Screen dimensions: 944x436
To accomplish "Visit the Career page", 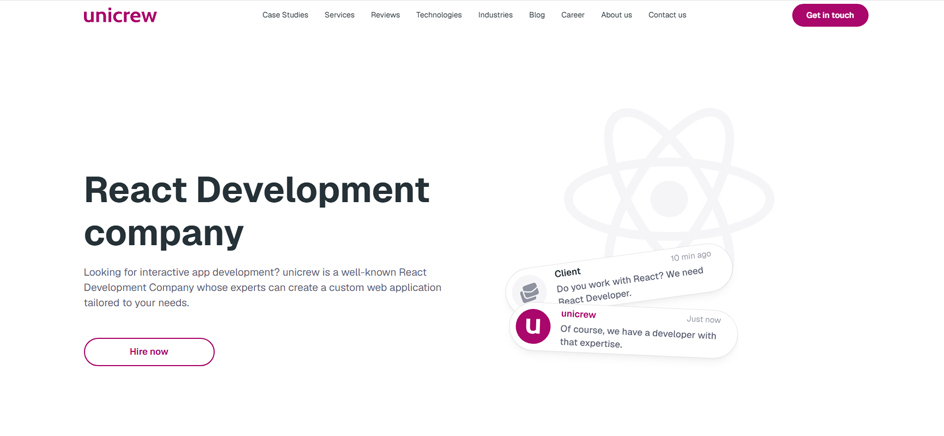I will pos(573,15).
